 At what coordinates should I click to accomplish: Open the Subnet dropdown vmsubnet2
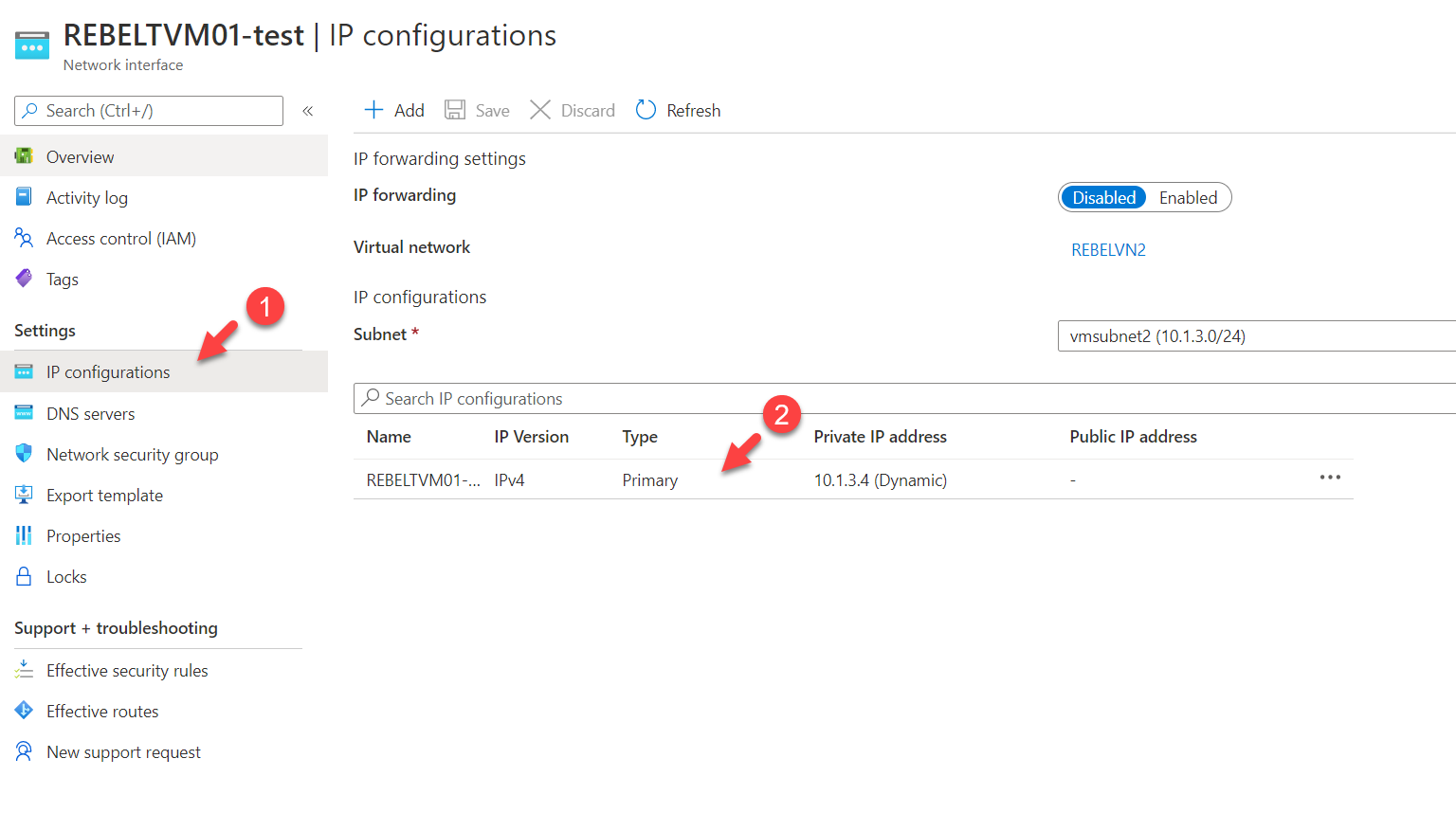(1257, 335)
